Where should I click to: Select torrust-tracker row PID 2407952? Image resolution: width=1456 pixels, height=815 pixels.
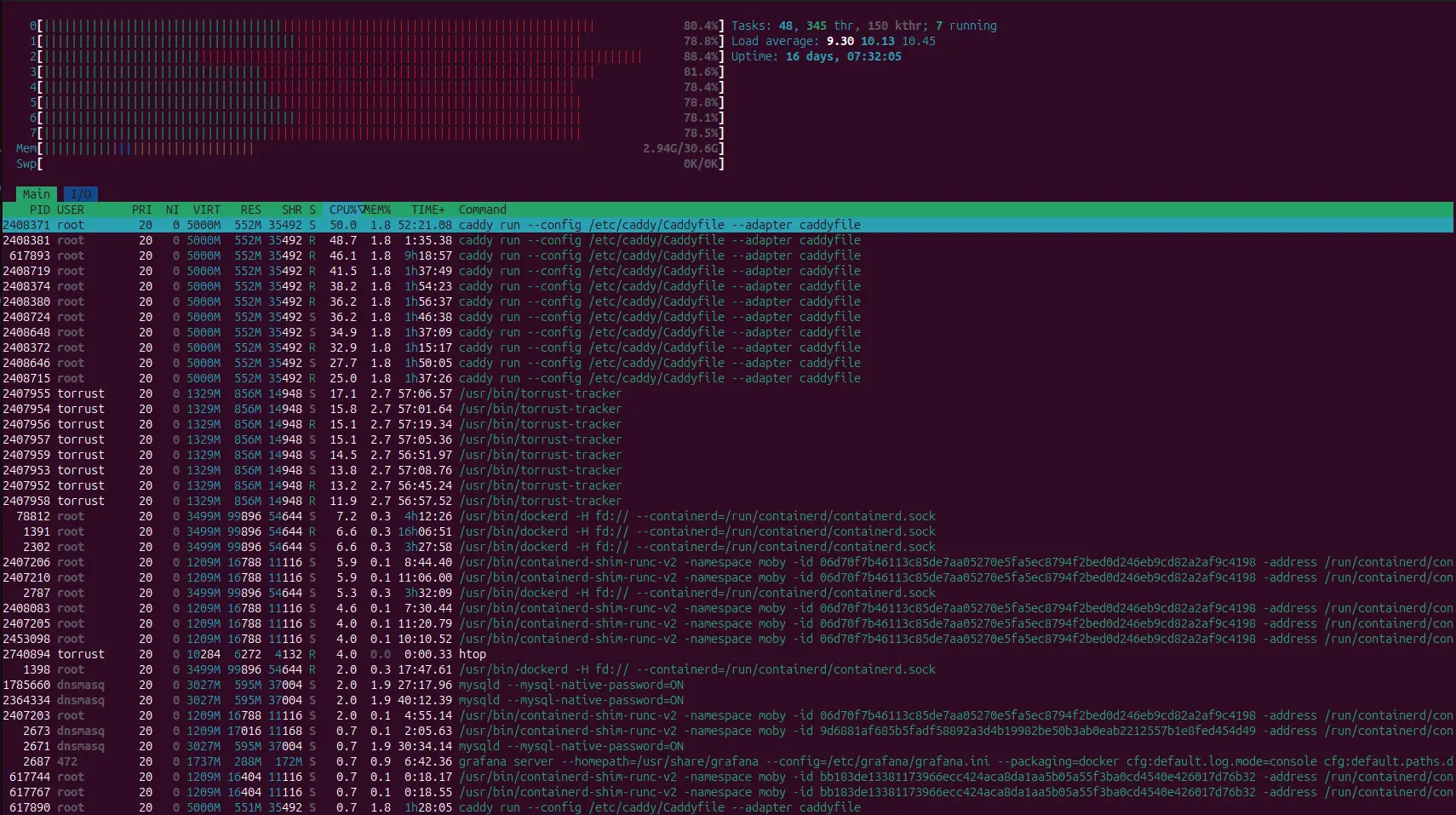click(x=728, y=485)
